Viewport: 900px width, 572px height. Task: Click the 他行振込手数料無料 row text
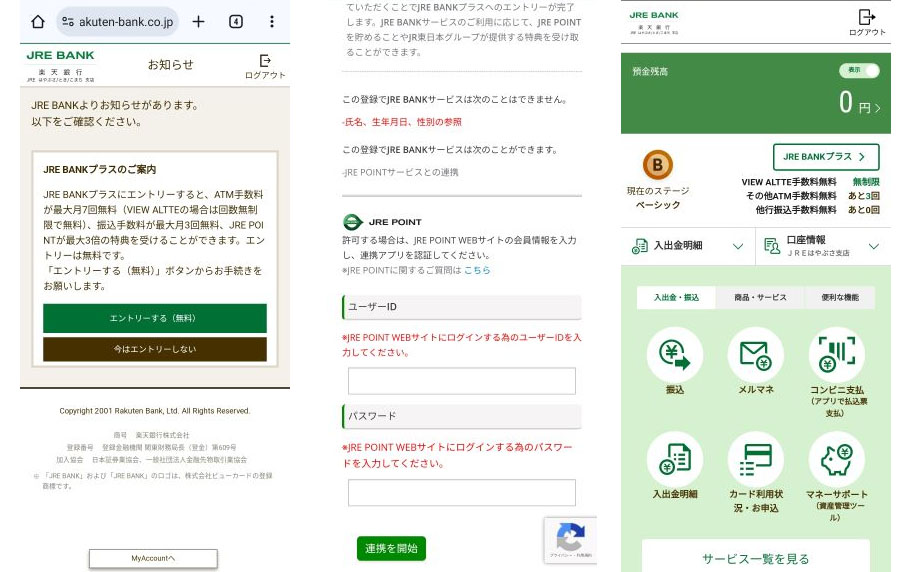tap(796, 210)
